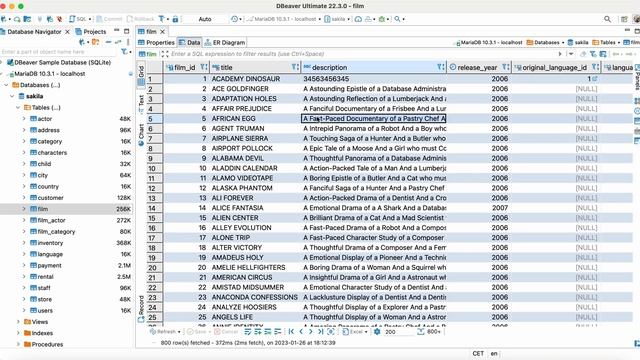Select the customer table in navigator

tap(51, 198)
